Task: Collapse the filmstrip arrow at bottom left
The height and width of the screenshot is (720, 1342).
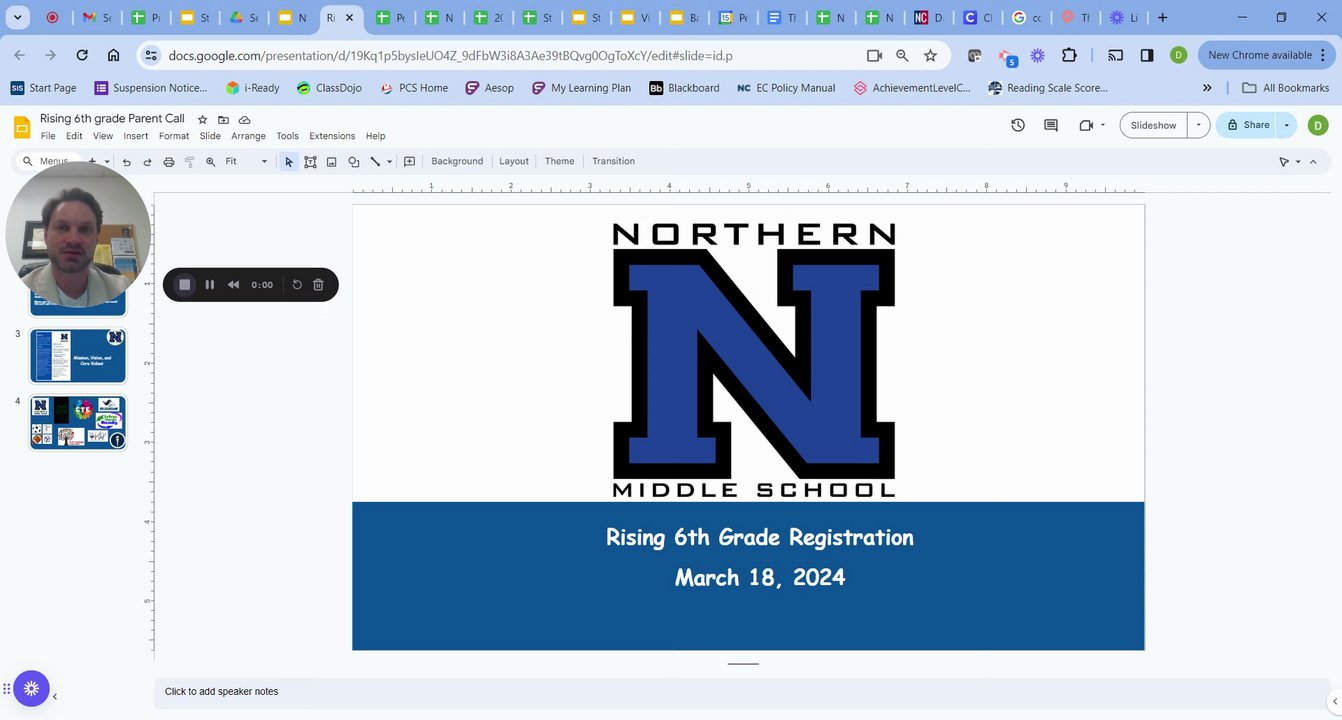Action: click(x=55, y=697)
